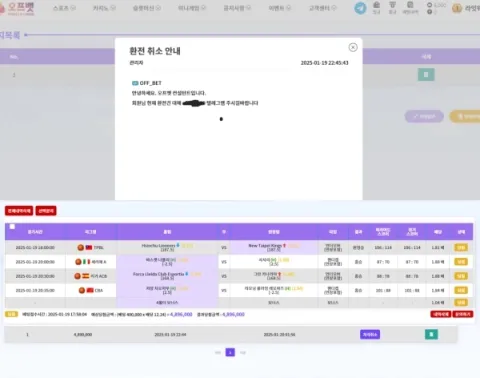Click the OFF_BET badge icon in popup

(x=135, y=83)
